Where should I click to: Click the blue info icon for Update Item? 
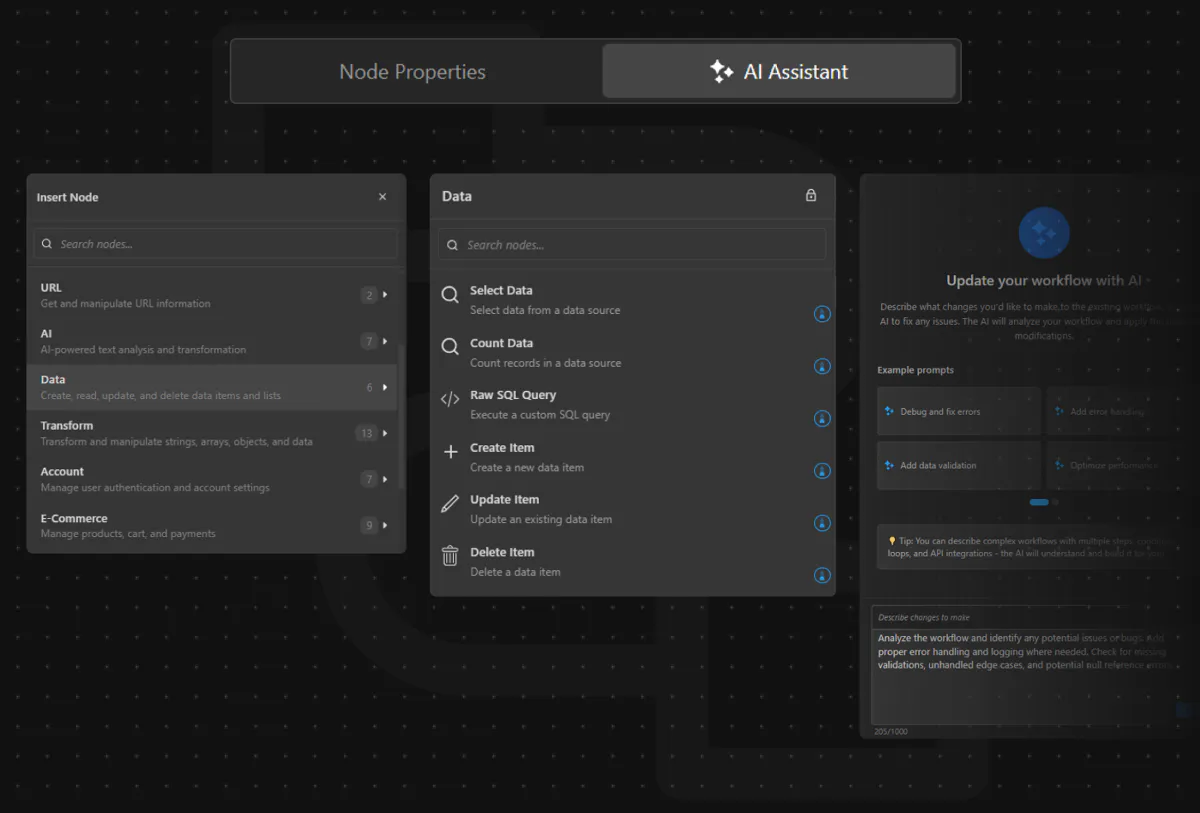point(822,523)
